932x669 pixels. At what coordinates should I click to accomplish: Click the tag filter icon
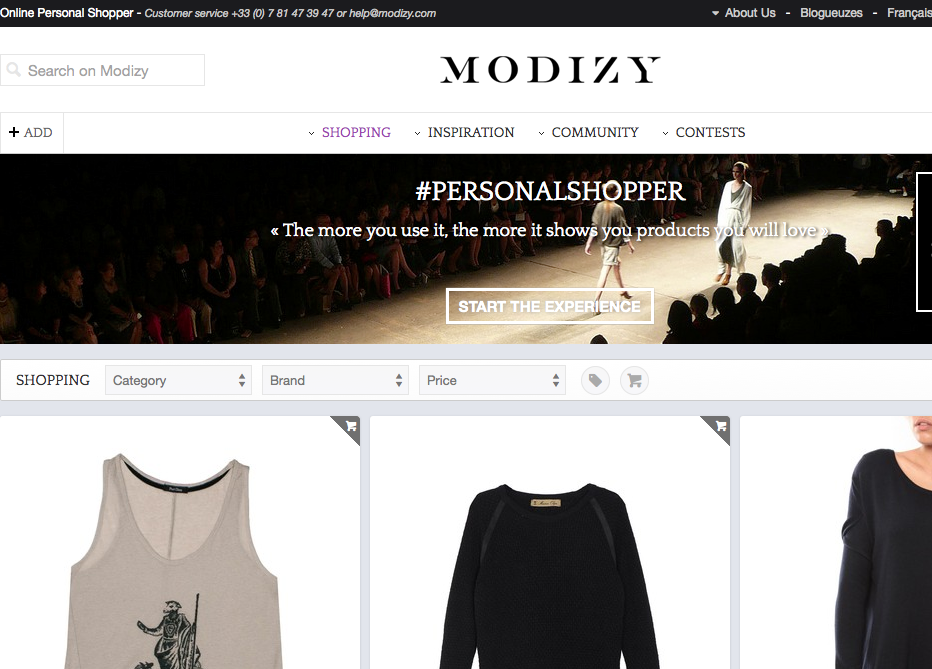coord(595,380)
